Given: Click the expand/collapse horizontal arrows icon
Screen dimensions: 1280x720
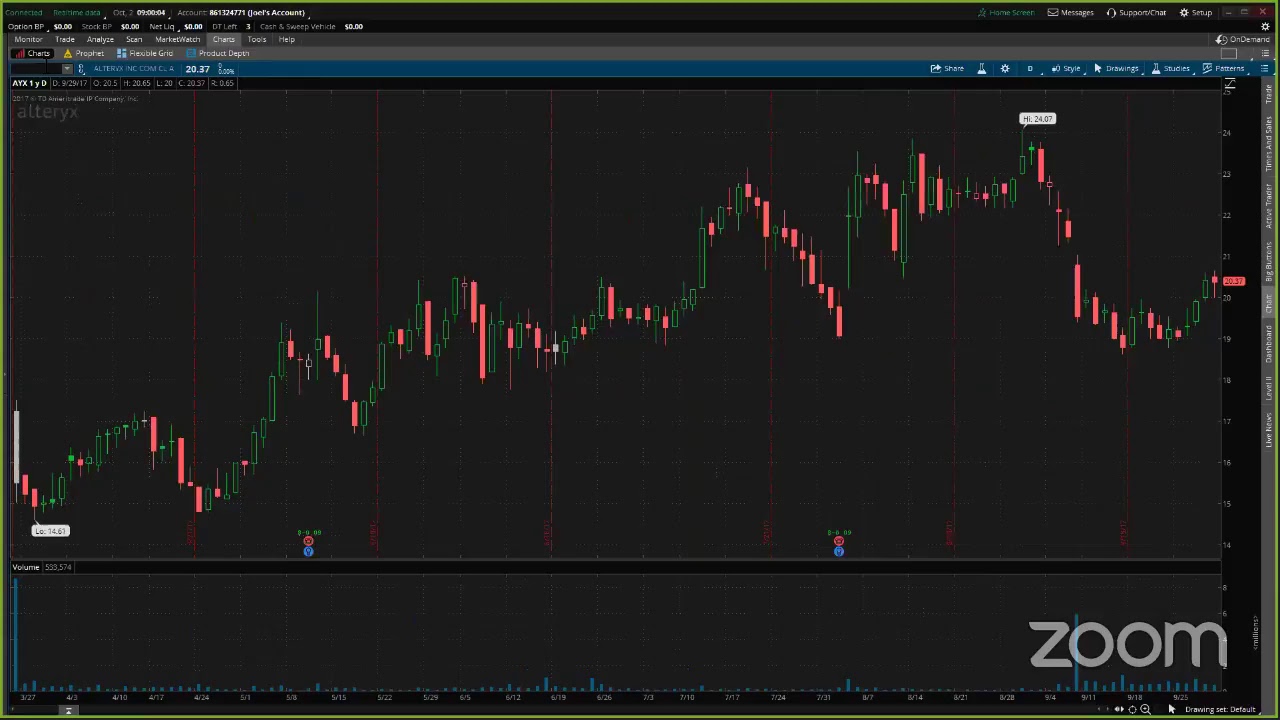Looking at the screenshot, I should (1119, 709).
